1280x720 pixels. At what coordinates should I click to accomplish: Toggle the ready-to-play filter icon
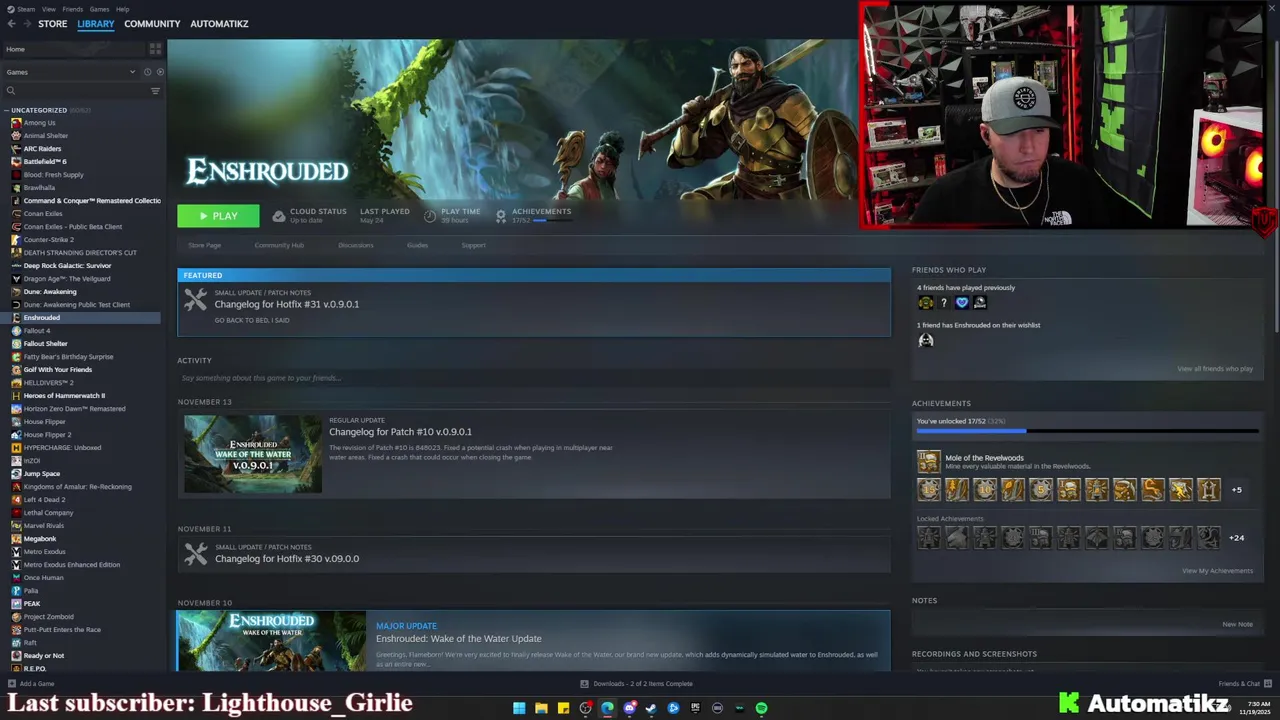(x=160, y=72)
